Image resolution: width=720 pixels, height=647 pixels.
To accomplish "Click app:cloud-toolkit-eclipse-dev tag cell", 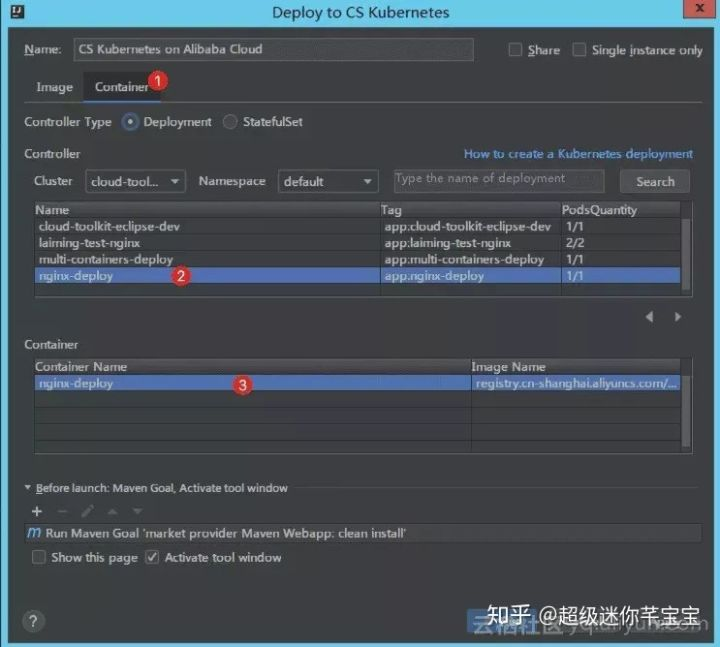I will click(x=471, y=226).
